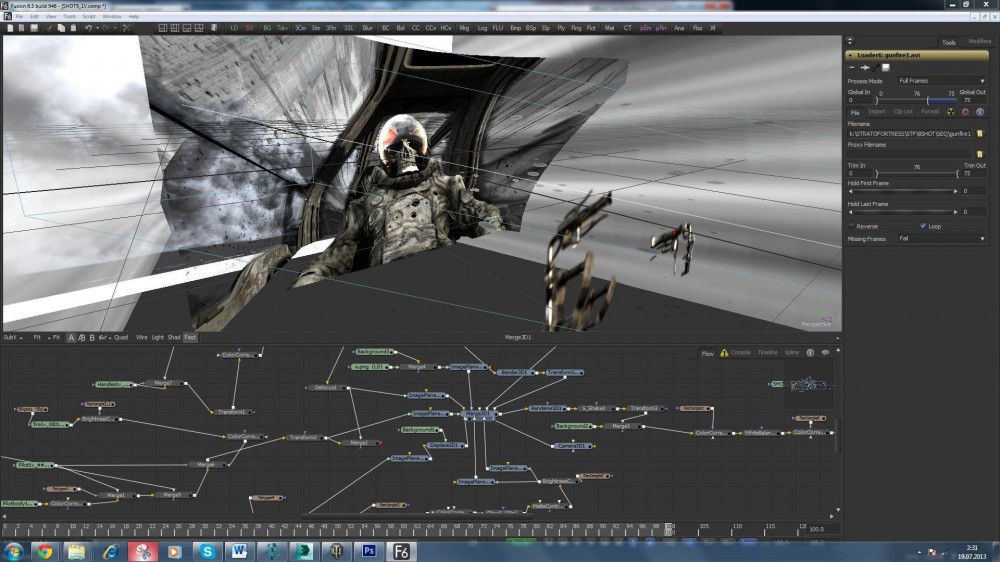The image size is (1000, 562).
Task: Click the panel expand arrows above Tools
Action: pyautogui.click(x=849, y=41)
